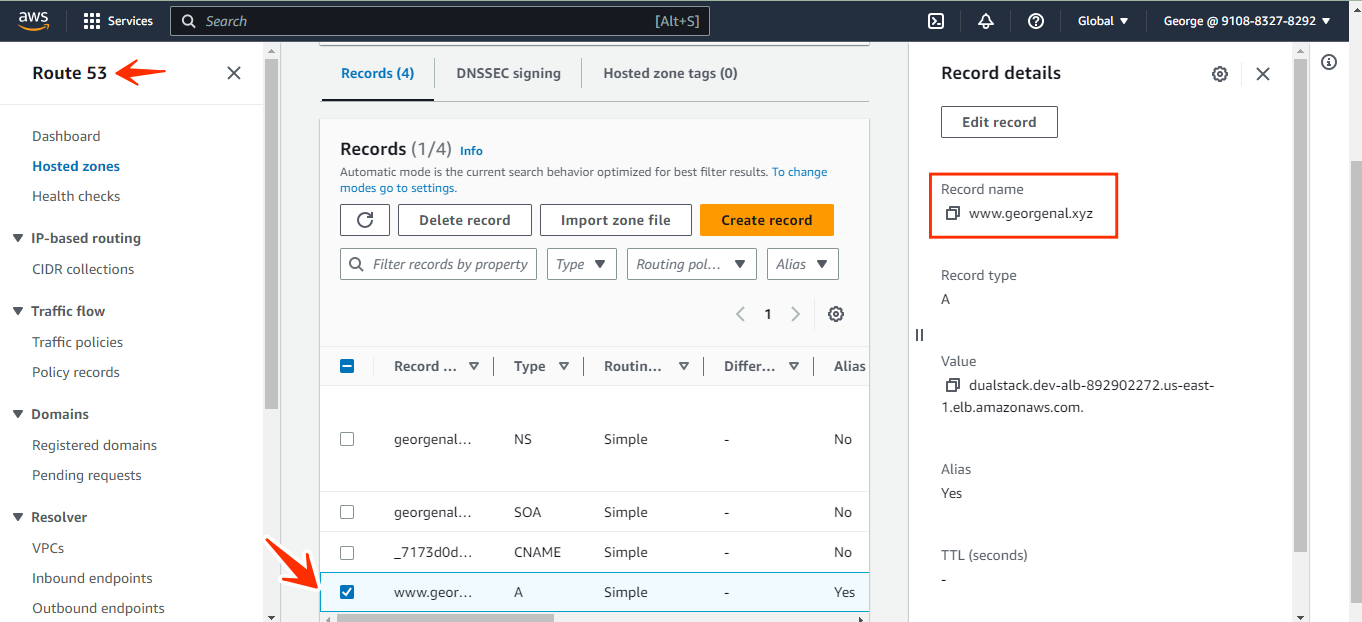Image resolution: width=1362 pixels, height=622 pixels.
Task: Click the panel split resize handle
Action: coord(919,335)
